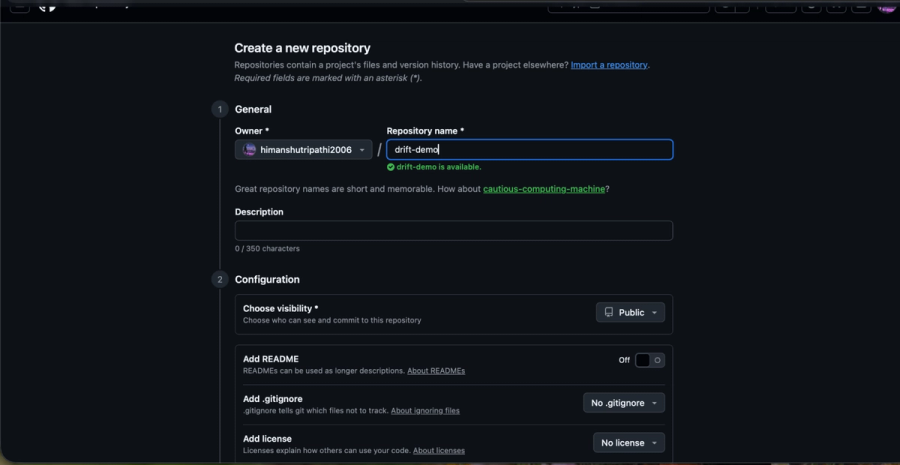Click the 'Off' label beside README switch

[624, 360]
